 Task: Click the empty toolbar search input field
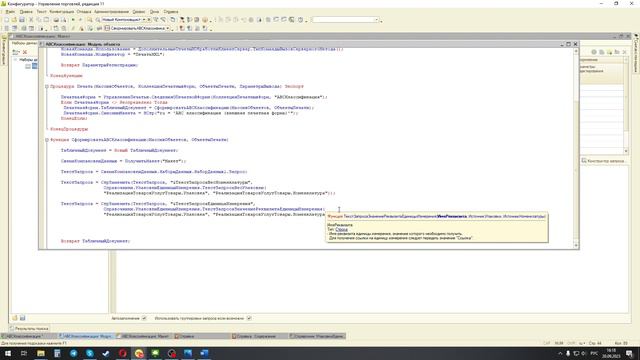(343, 20)
